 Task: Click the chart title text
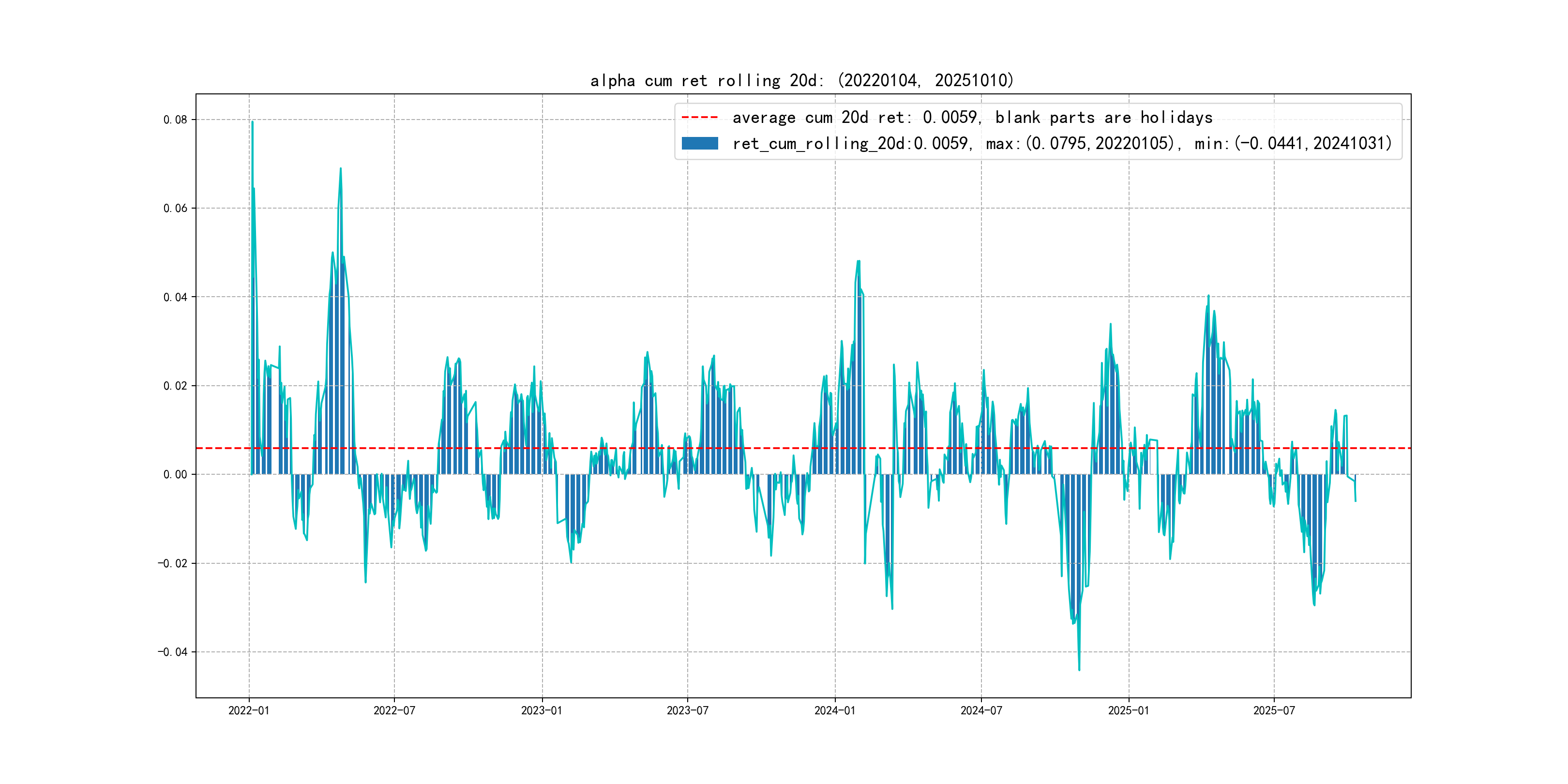[x=801, y=80]
